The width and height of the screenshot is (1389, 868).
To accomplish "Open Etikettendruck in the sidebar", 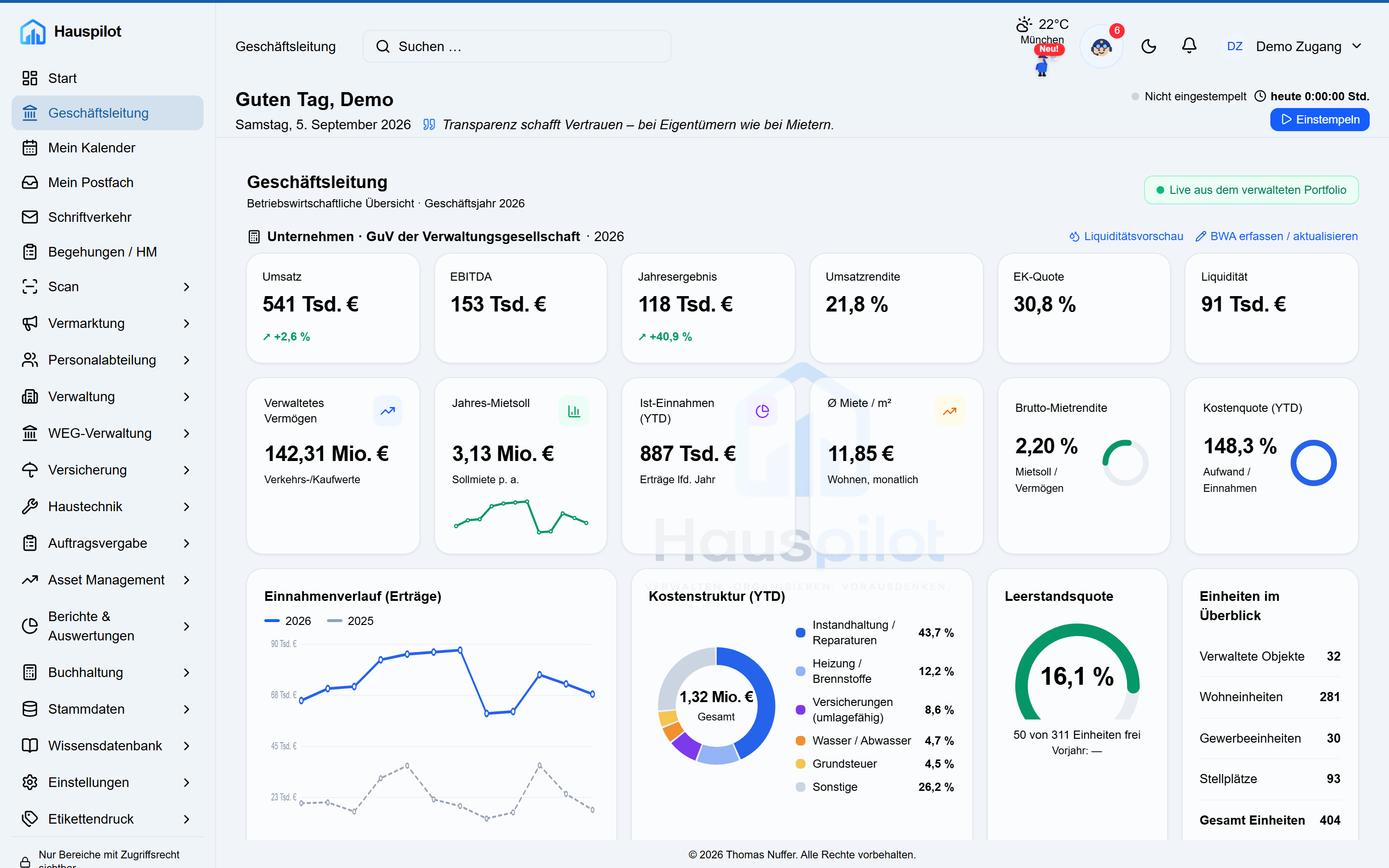I will tap(108, 819).
